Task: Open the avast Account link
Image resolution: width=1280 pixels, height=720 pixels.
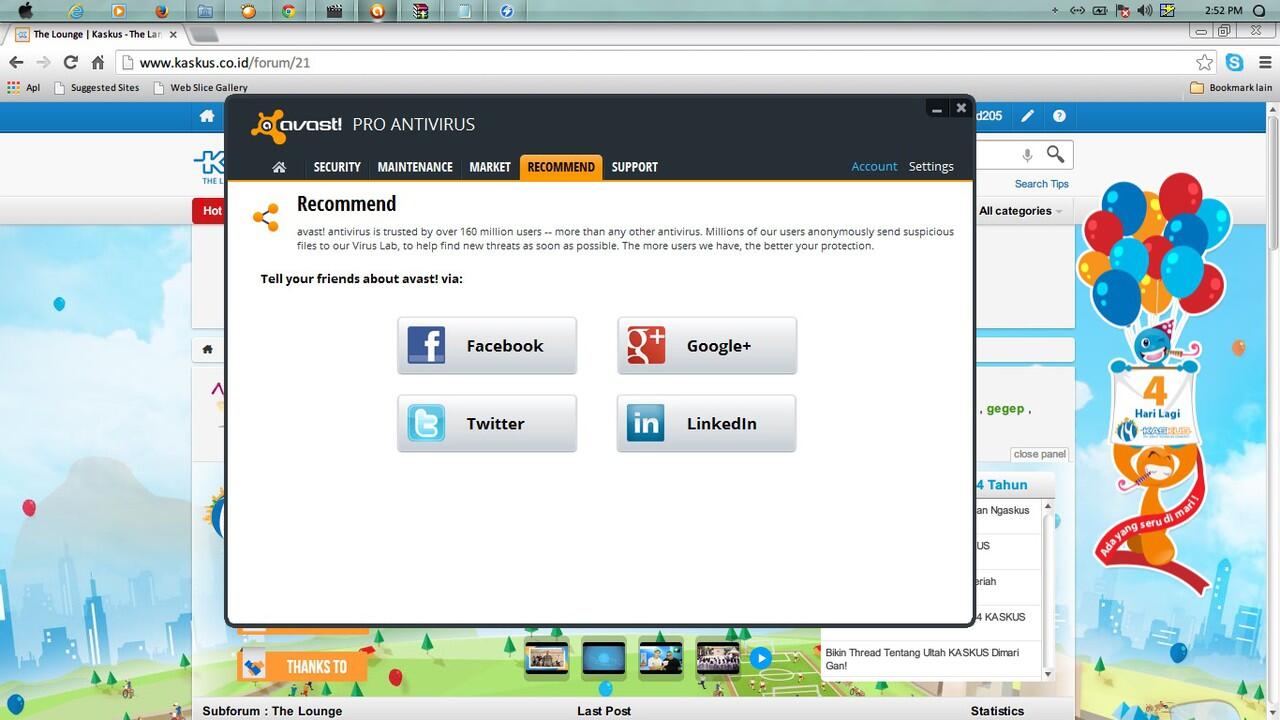Action: tap(874, 167)
